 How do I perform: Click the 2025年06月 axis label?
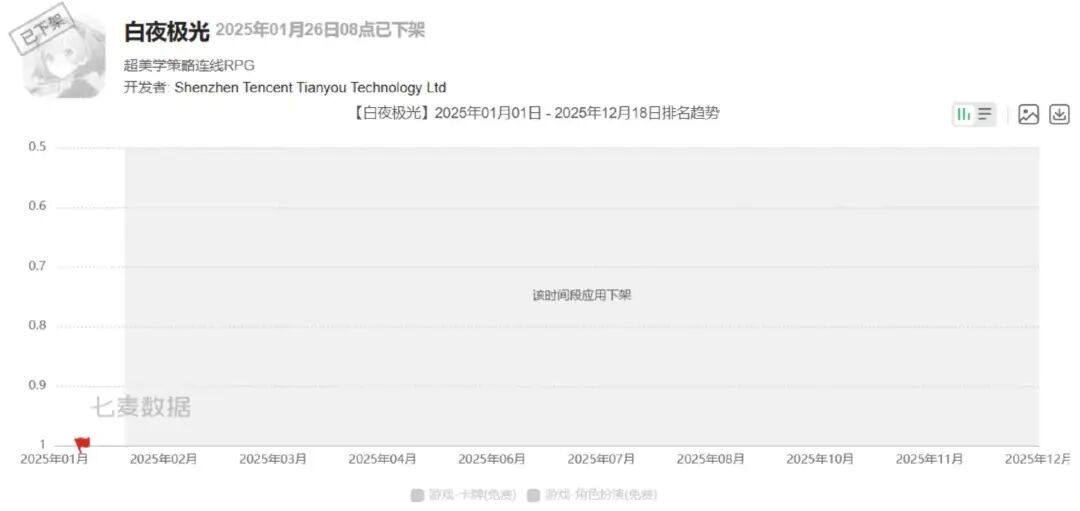click(x=492, y=459)
